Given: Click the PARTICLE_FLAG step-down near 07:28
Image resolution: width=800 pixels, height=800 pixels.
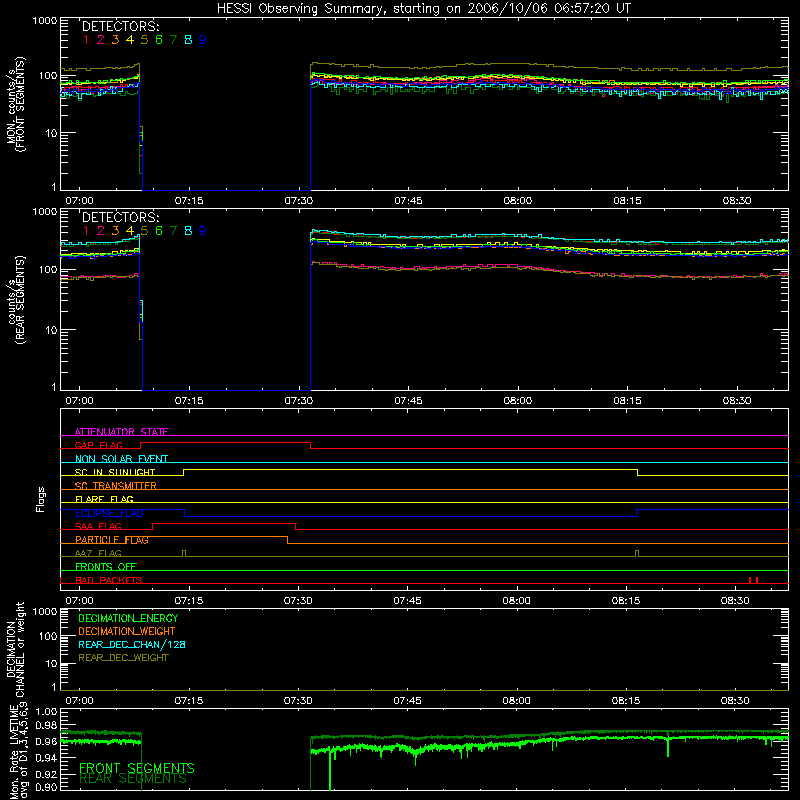Looking at the screenshot, I should coord(288,540).
